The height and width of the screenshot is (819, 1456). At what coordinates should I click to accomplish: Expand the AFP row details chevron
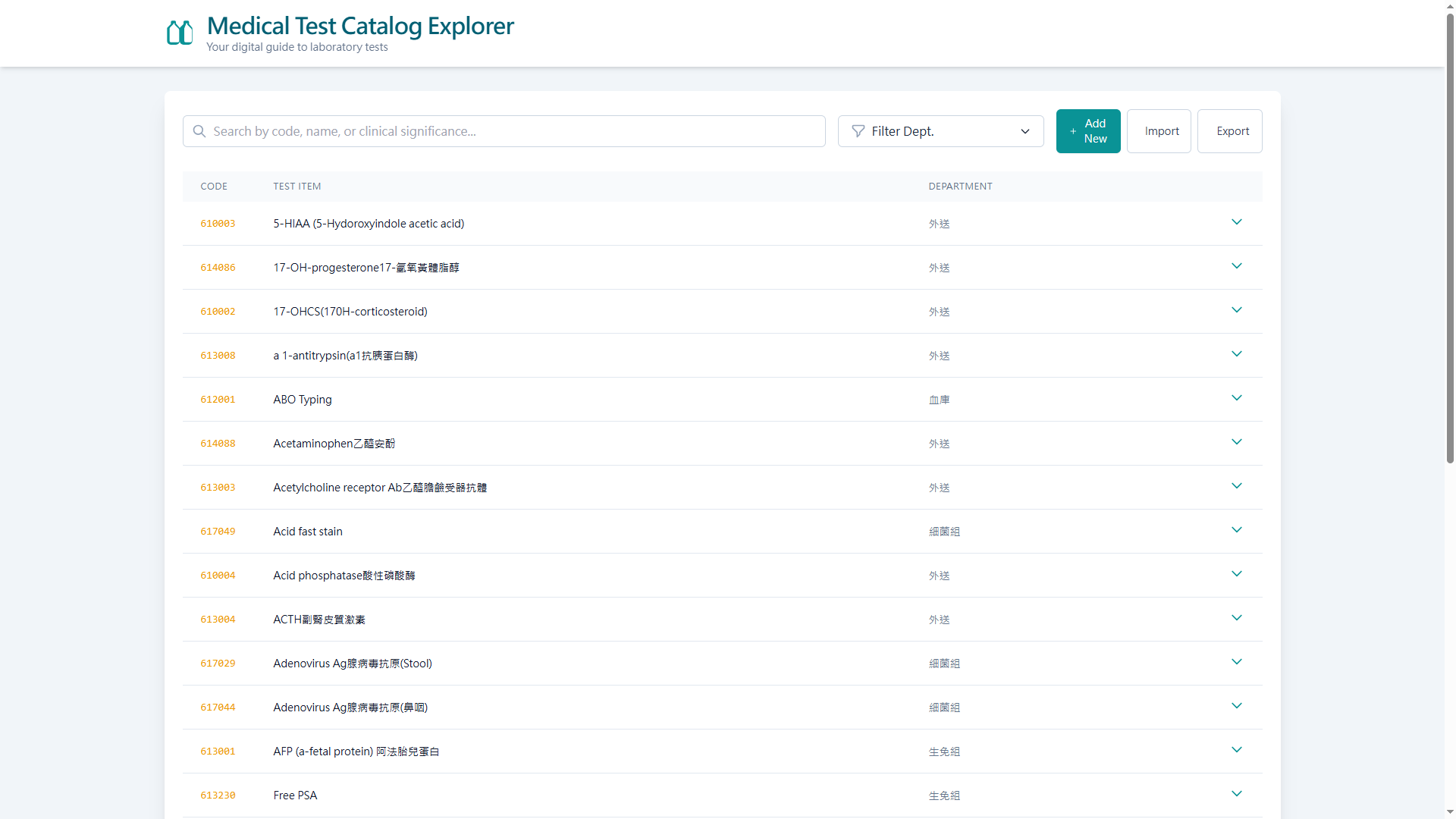click(x=1236, y=750)
